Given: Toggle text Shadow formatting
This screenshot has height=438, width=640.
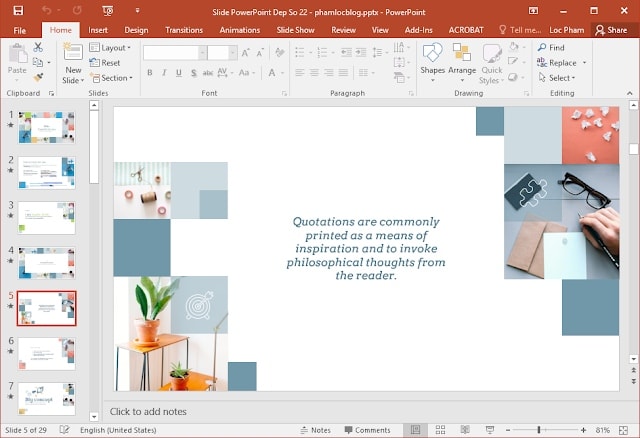Looking at the screenshot, I should [x=193, y=73].
